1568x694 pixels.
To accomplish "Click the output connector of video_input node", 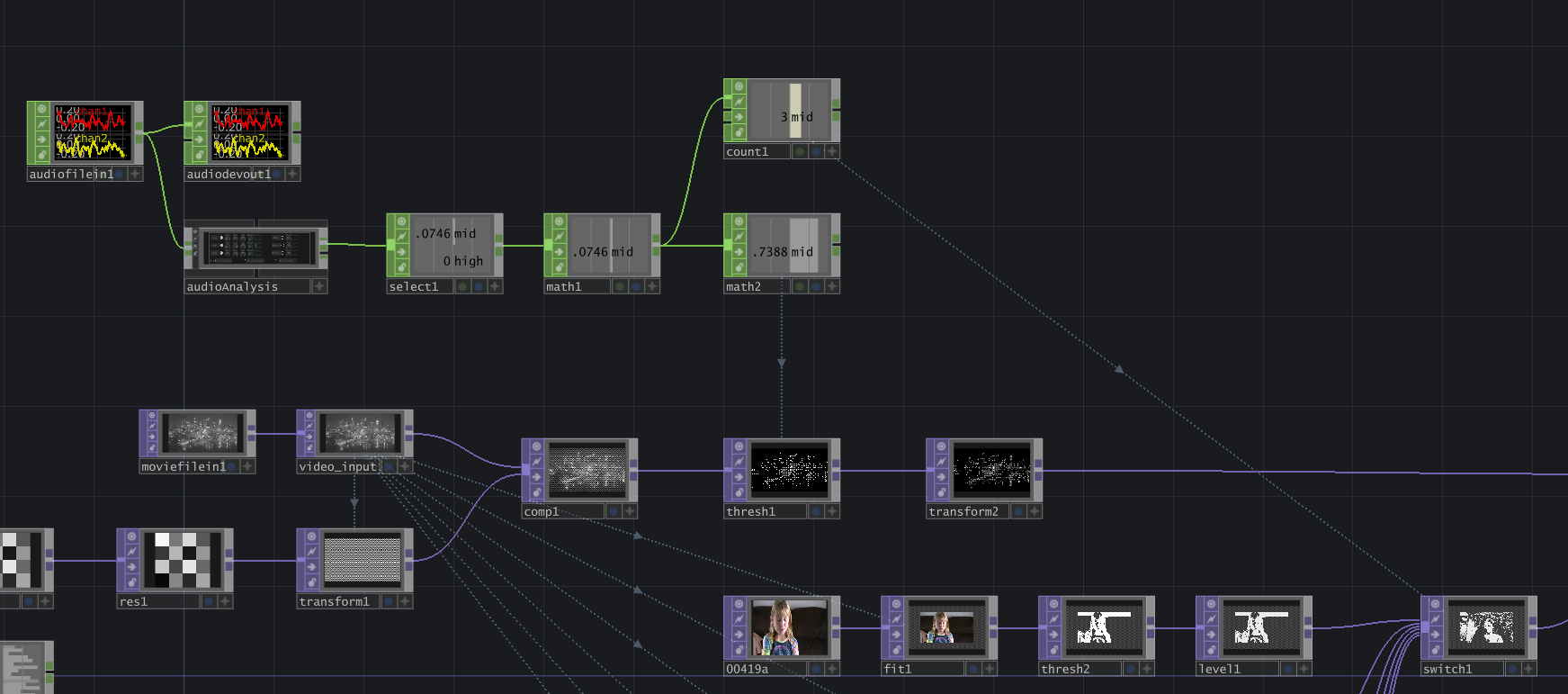I will click(409, 432).
